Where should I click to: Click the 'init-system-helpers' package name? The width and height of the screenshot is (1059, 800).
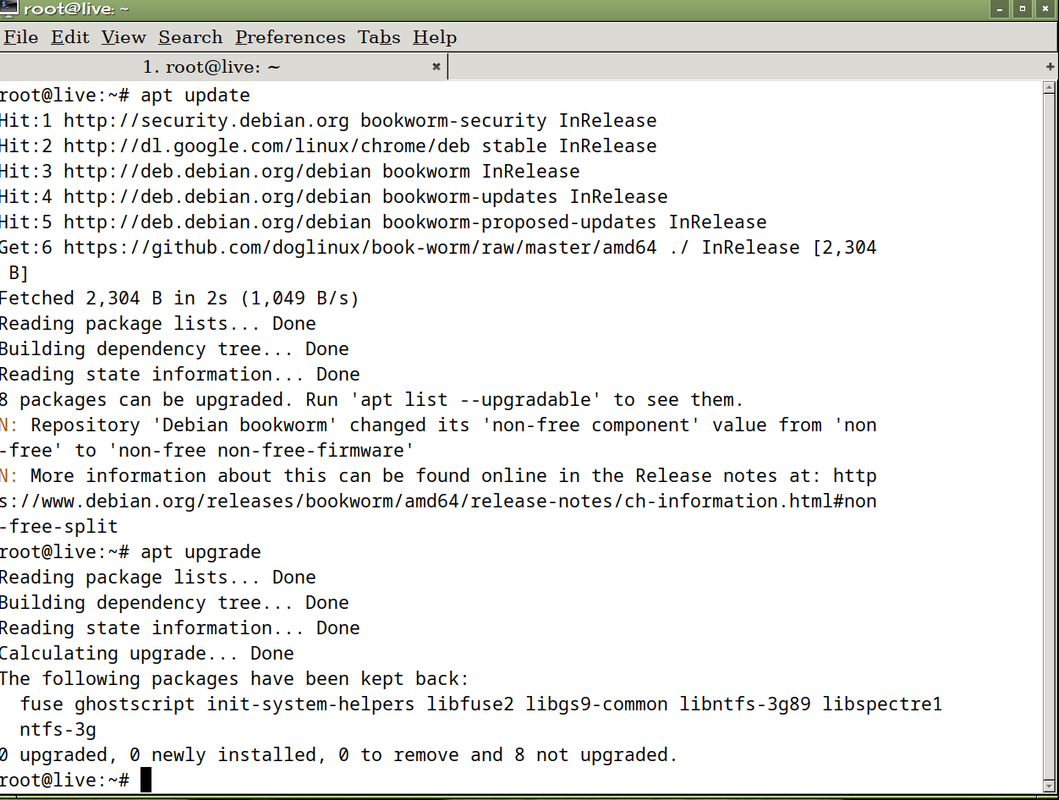311,704
